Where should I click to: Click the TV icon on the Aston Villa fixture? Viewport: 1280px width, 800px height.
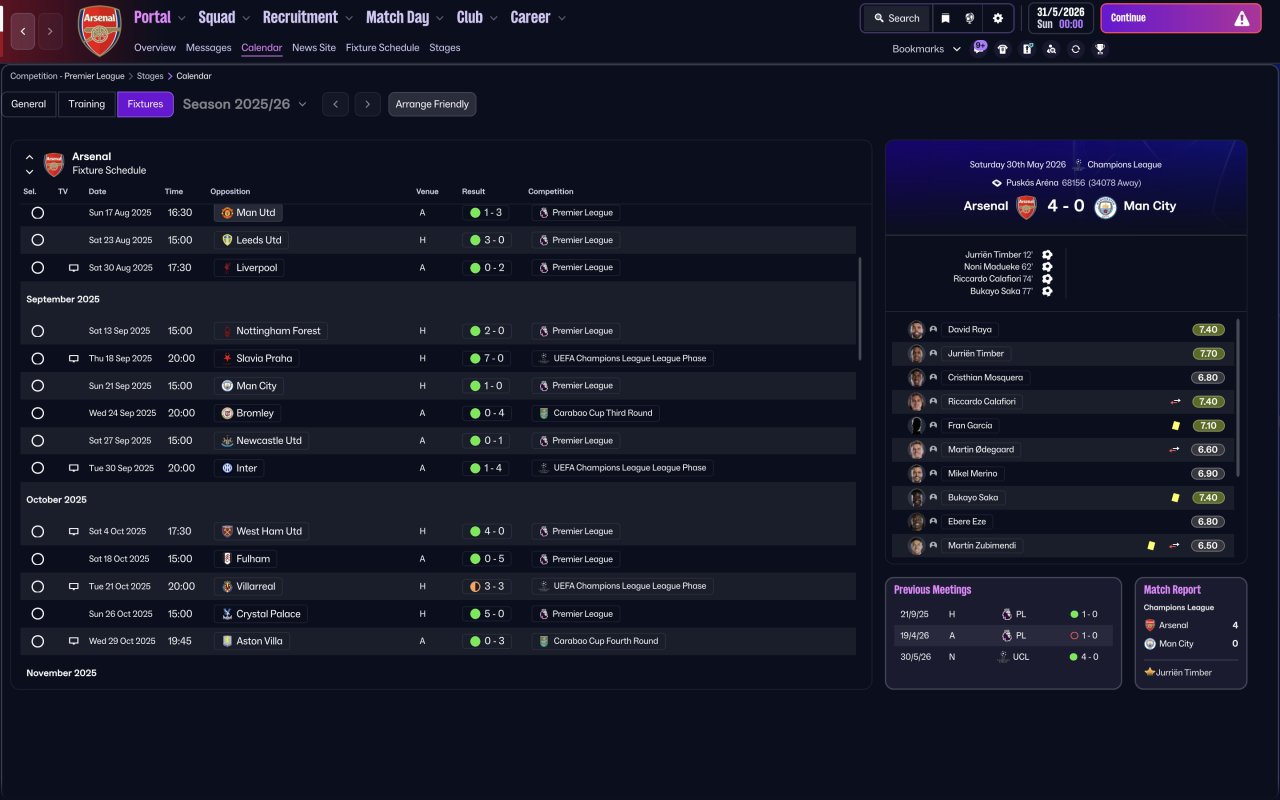73,641
